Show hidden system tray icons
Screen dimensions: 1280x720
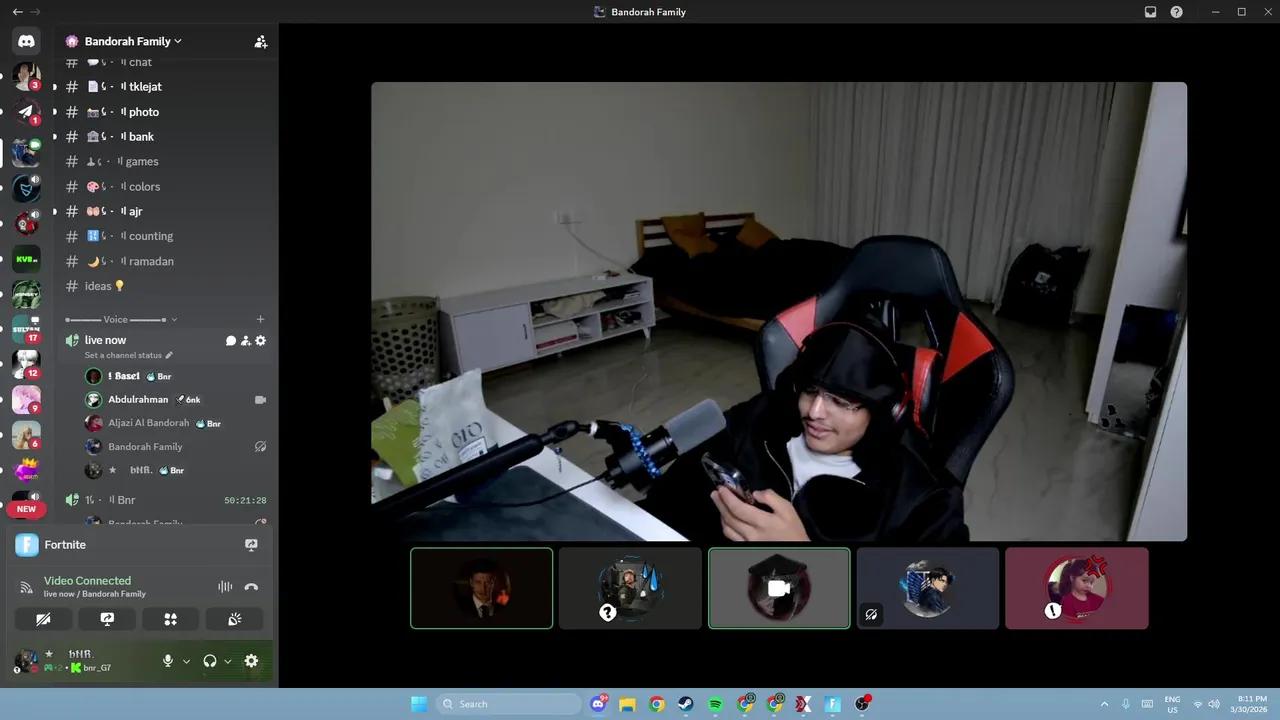click(1104, 704)
